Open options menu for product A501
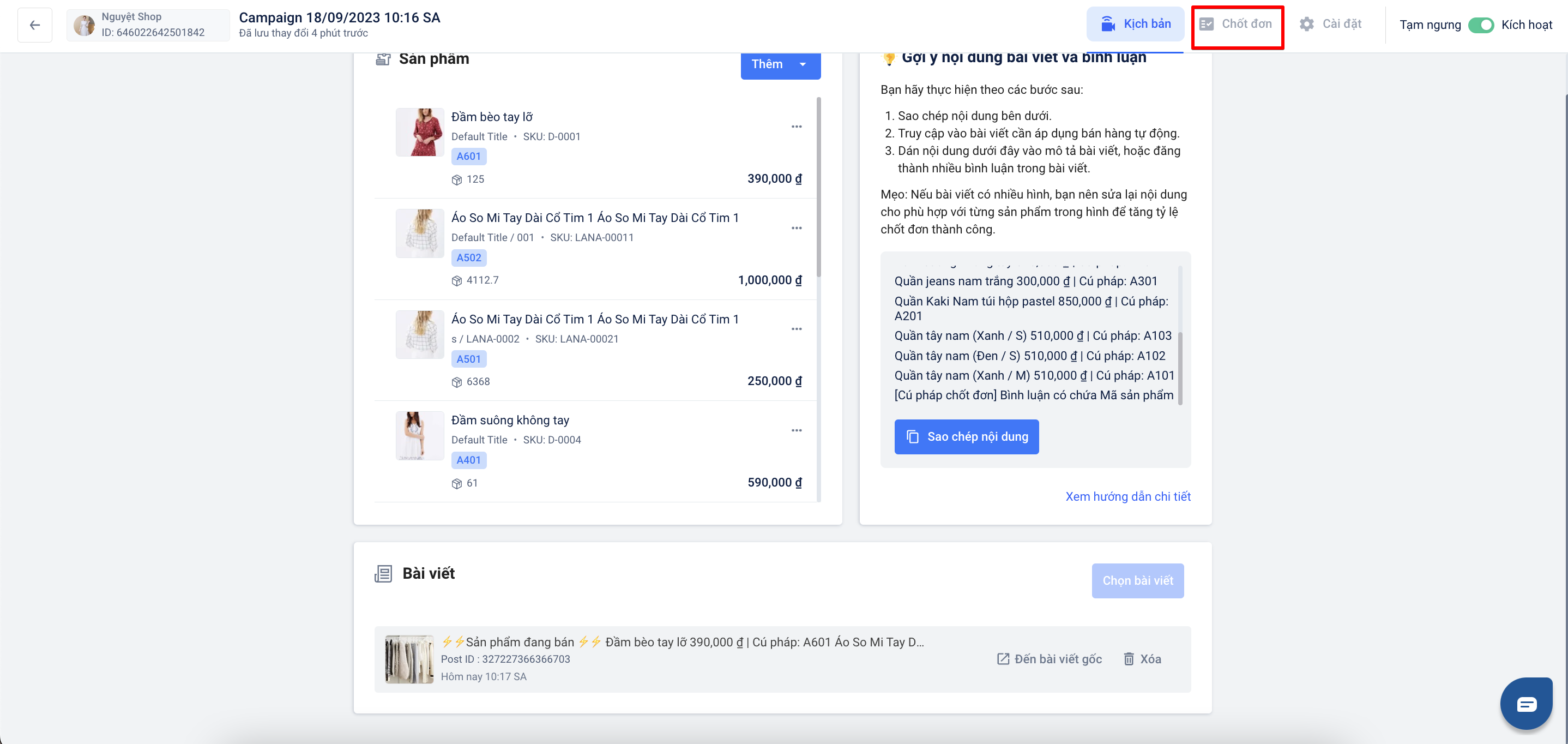1568x744 pixels. (x=796, y=329)
